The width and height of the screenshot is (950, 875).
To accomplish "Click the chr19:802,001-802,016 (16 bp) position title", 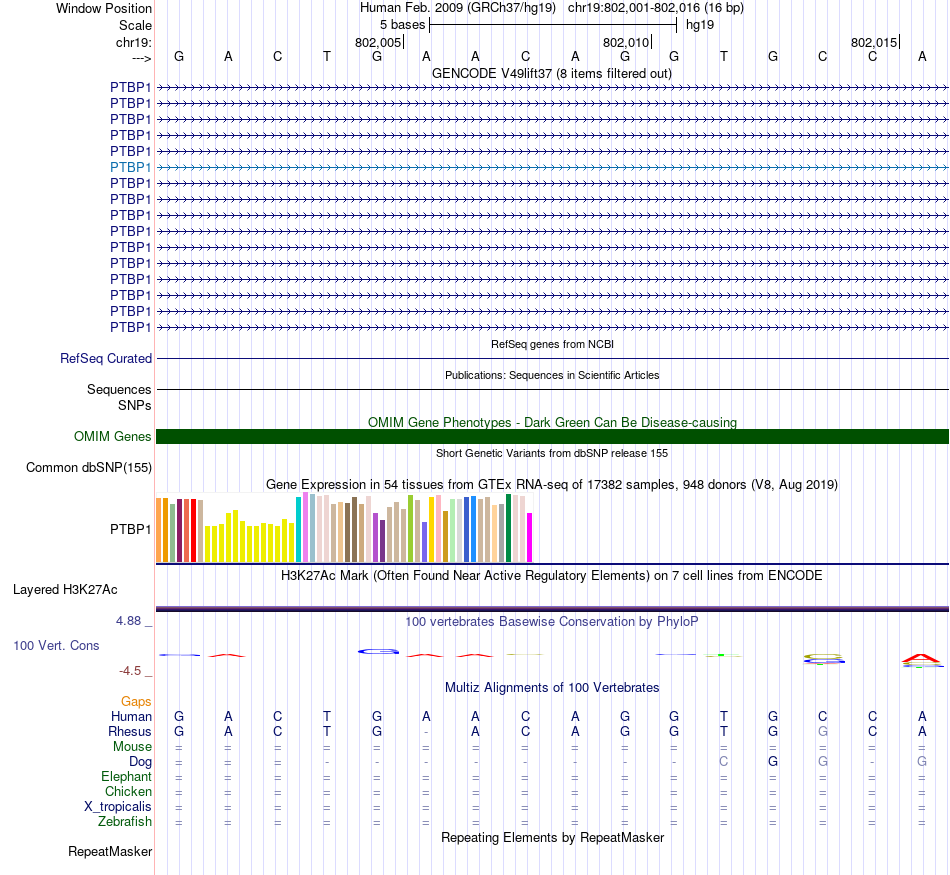I will point(656,8).
